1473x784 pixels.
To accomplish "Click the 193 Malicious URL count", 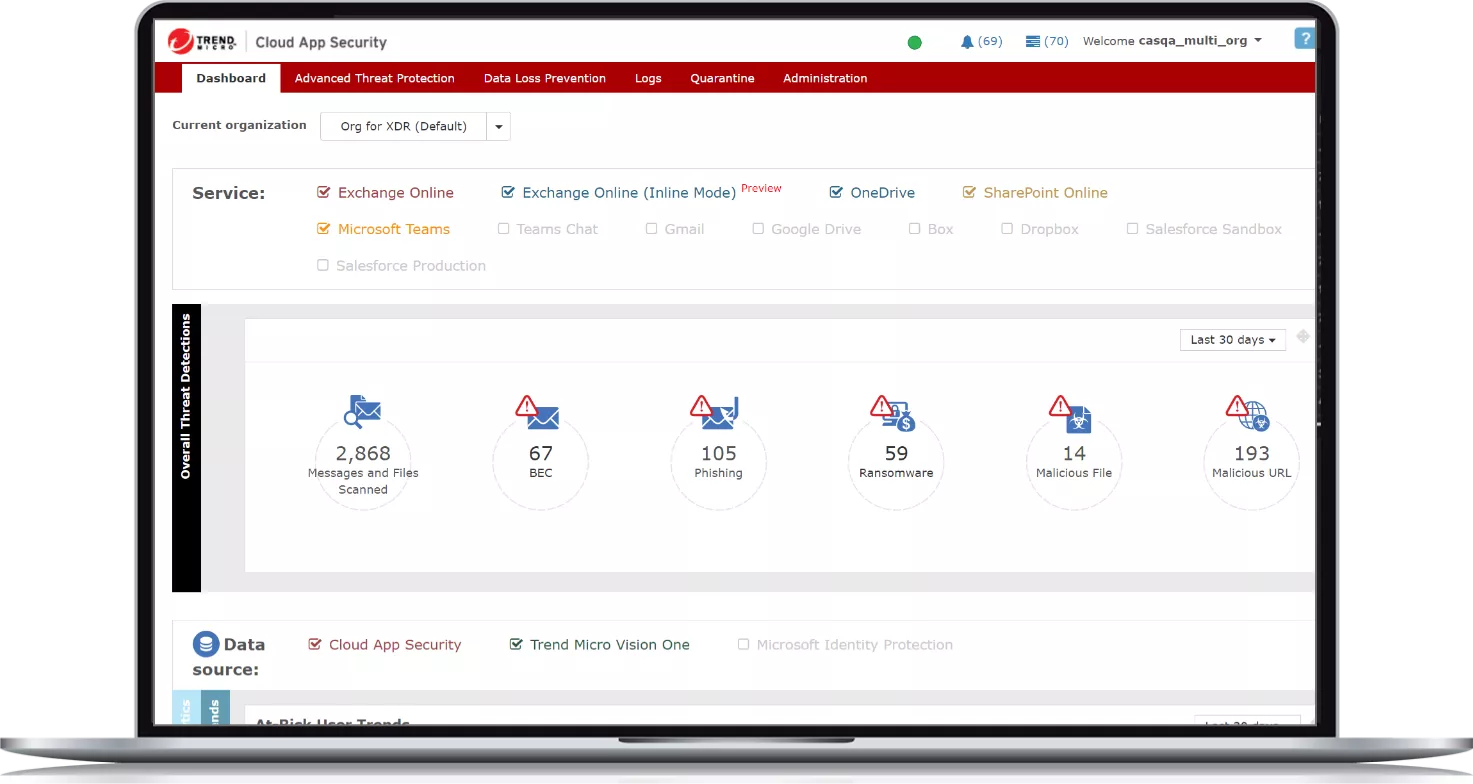I will [1251, 454].
